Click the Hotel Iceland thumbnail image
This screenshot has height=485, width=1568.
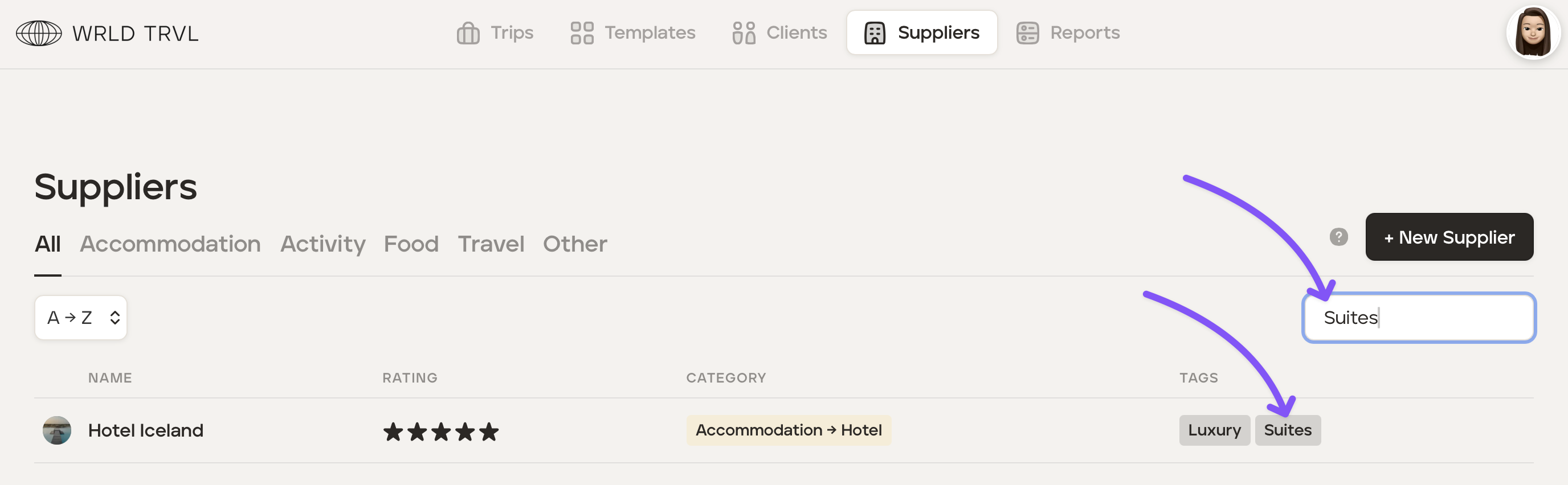[x=56, y=430]
